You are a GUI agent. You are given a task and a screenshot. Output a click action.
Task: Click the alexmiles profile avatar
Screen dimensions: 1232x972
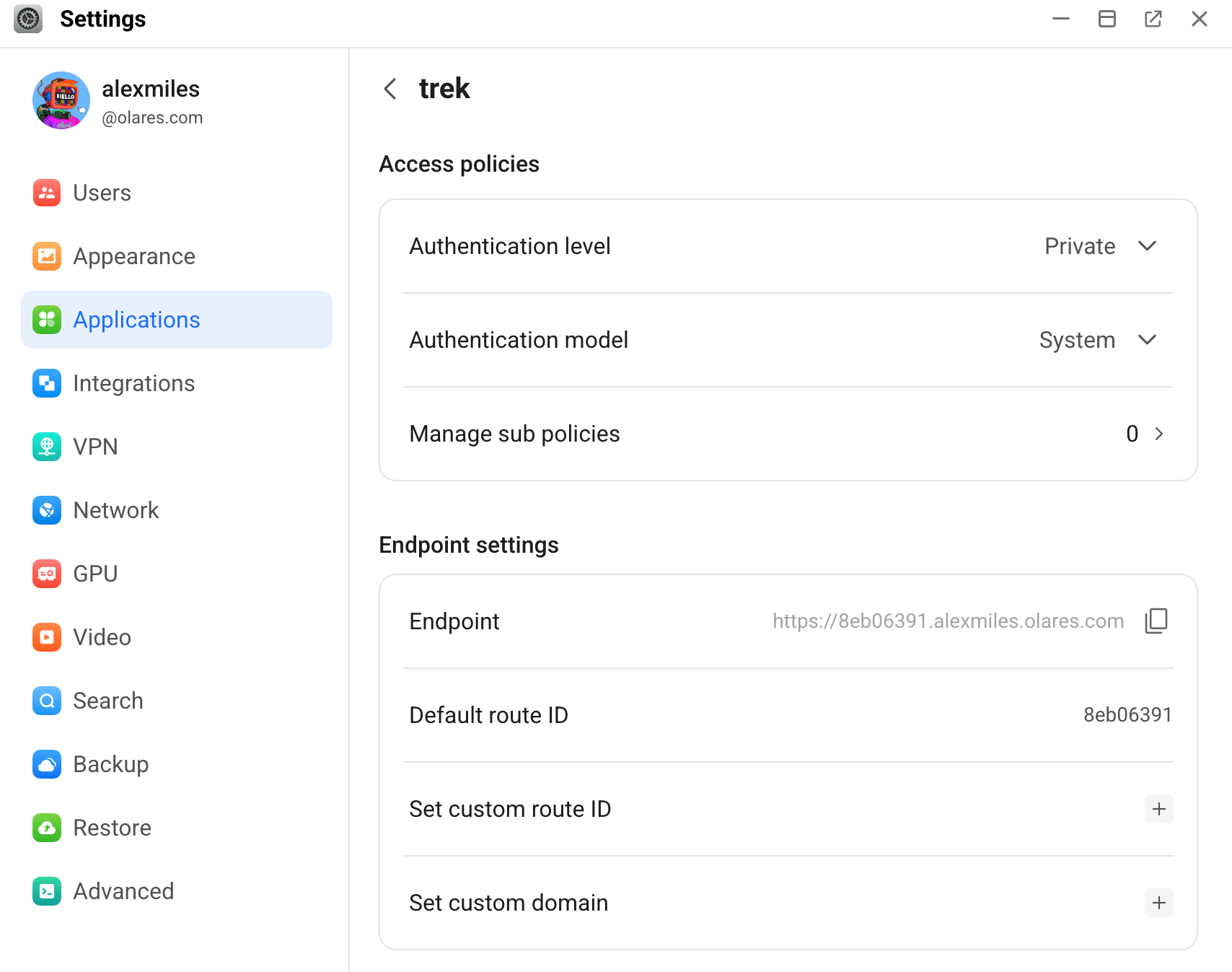61,100
